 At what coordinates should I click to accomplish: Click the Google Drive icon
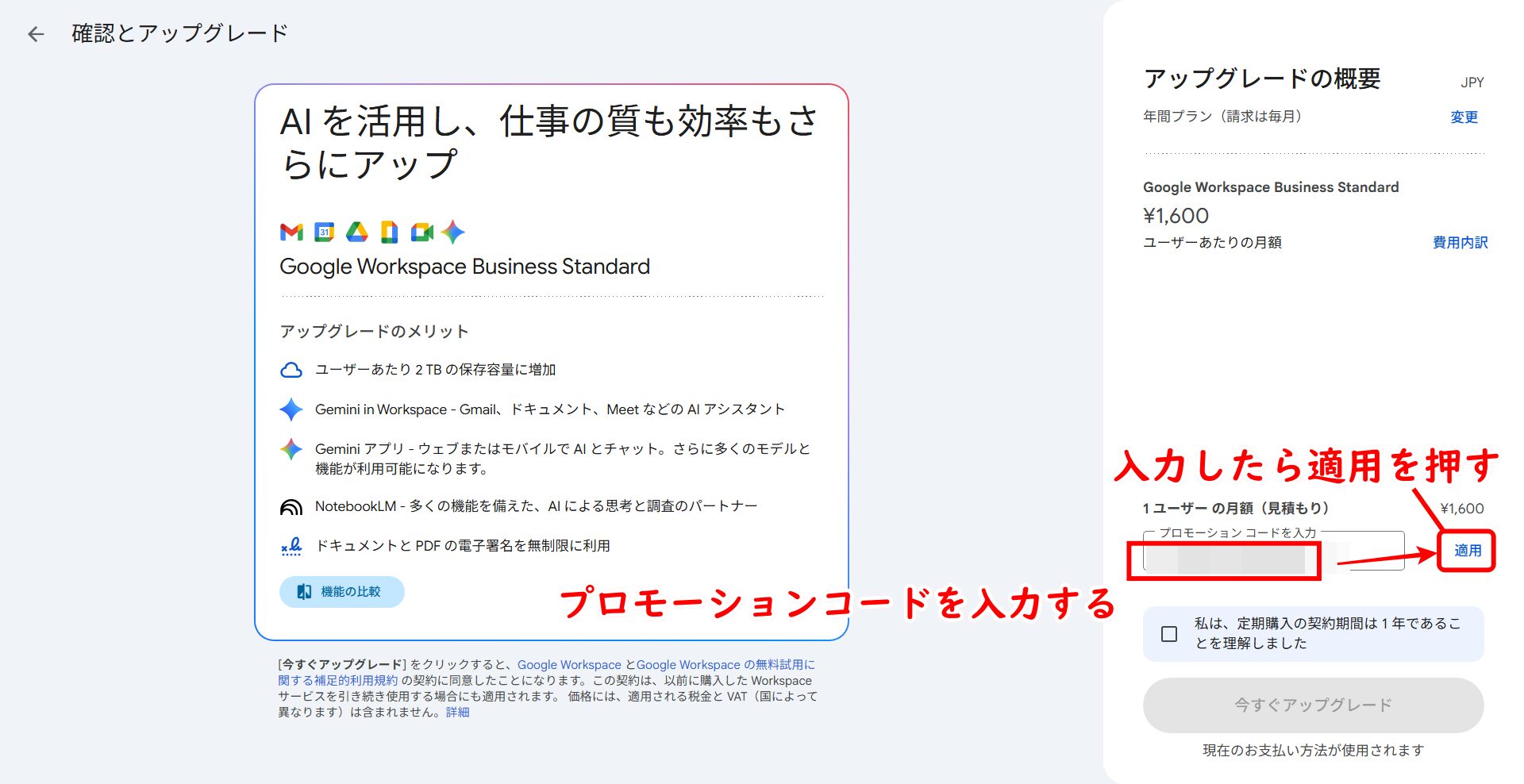coord(356,232)
